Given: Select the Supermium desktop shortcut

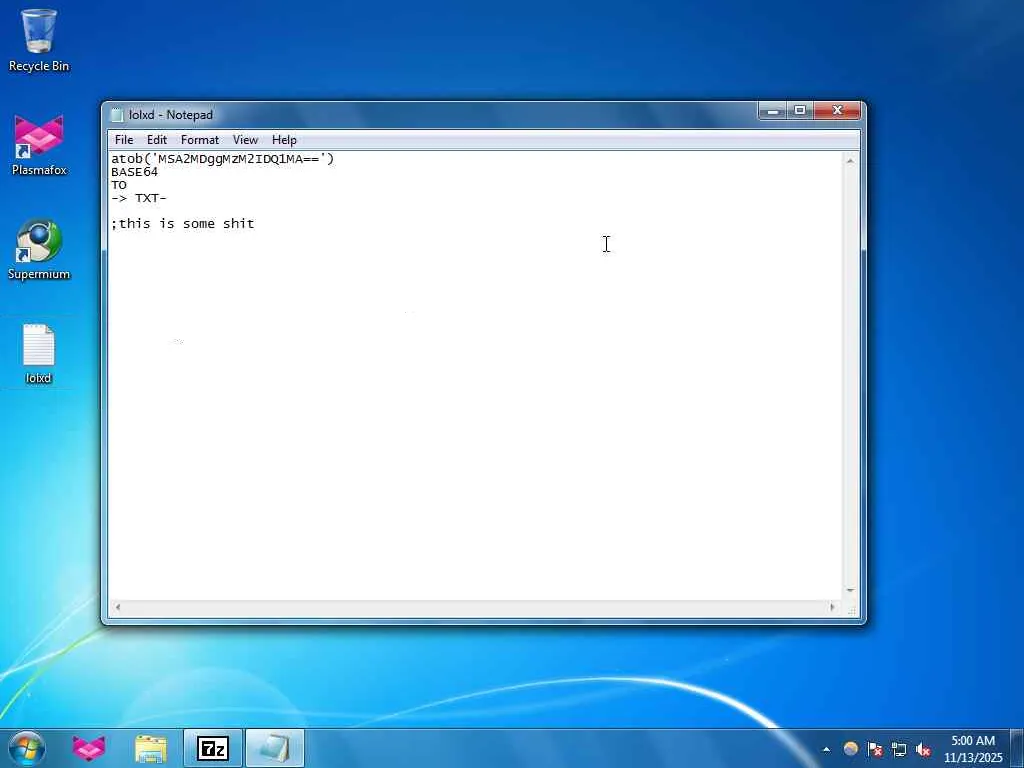Looking at the screenshot, I should [39, 249].
